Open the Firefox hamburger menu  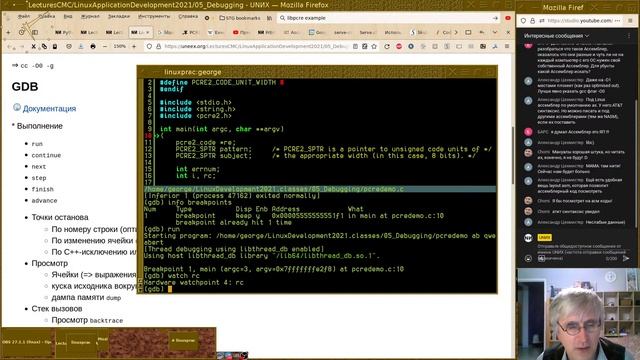(507, 47)
